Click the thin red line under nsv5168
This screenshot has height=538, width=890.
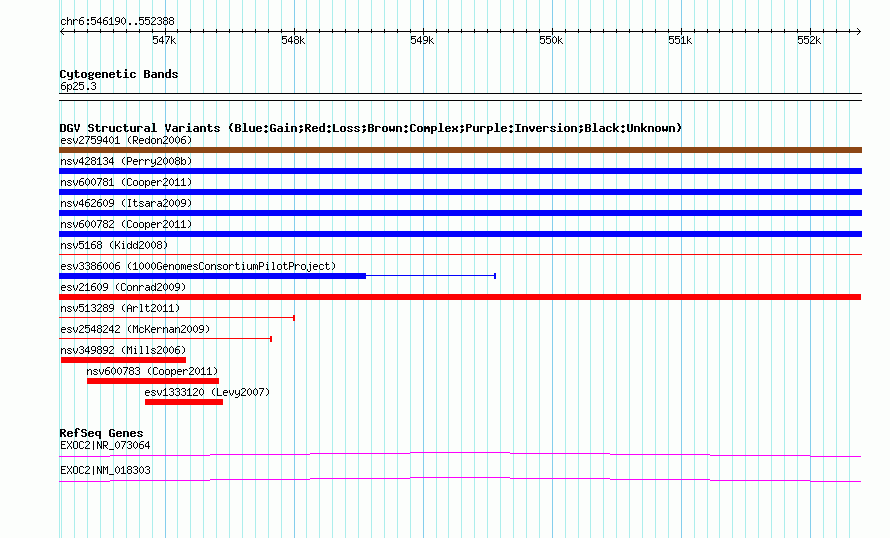tap(460, 254)
